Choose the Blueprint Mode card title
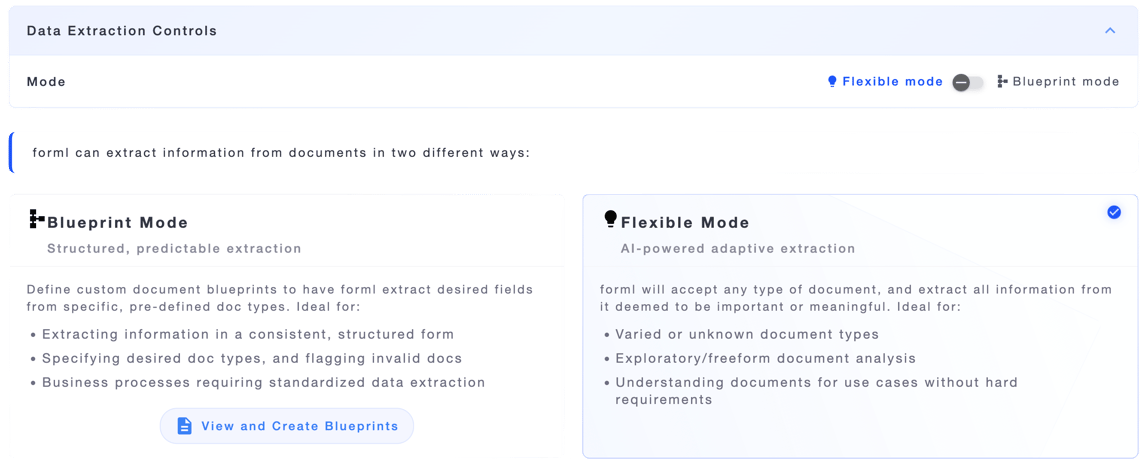 [x=118, y=223]
